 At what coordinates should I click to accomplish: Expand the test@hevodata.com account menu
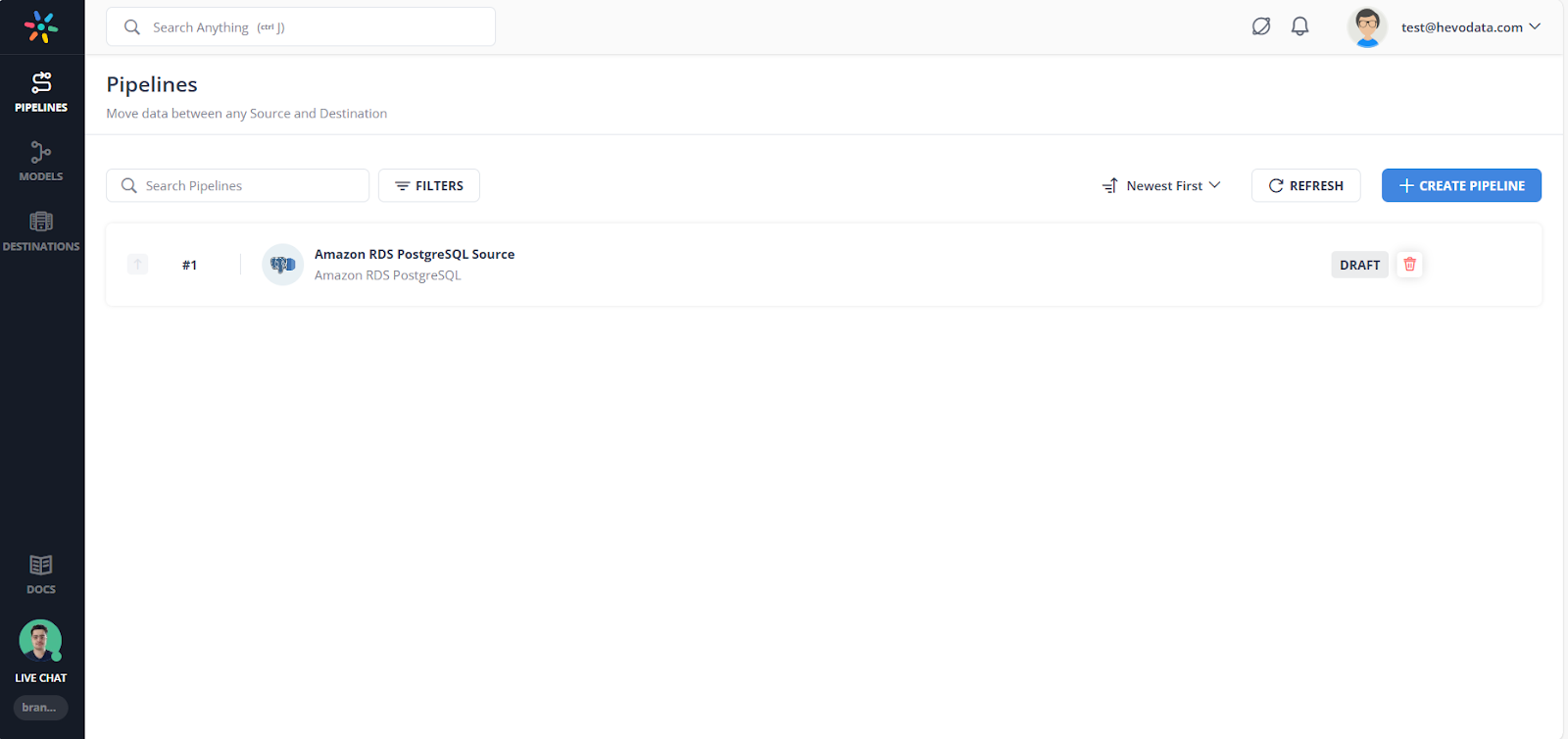1471,27
